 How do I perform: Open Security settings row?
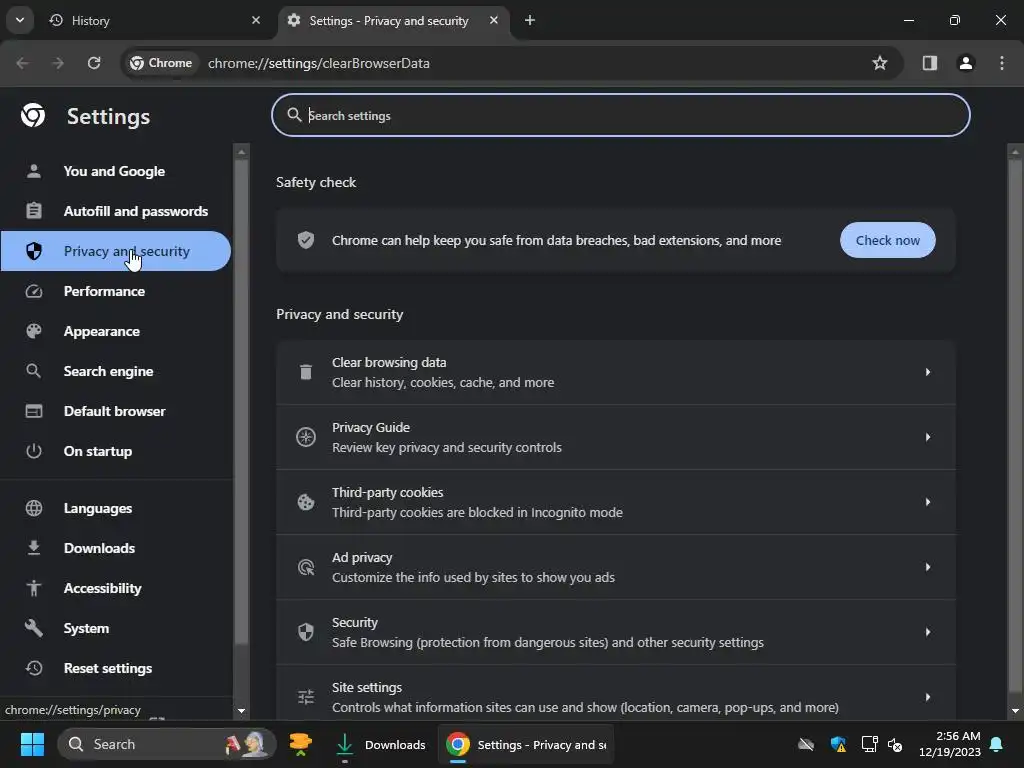(615, 632)
